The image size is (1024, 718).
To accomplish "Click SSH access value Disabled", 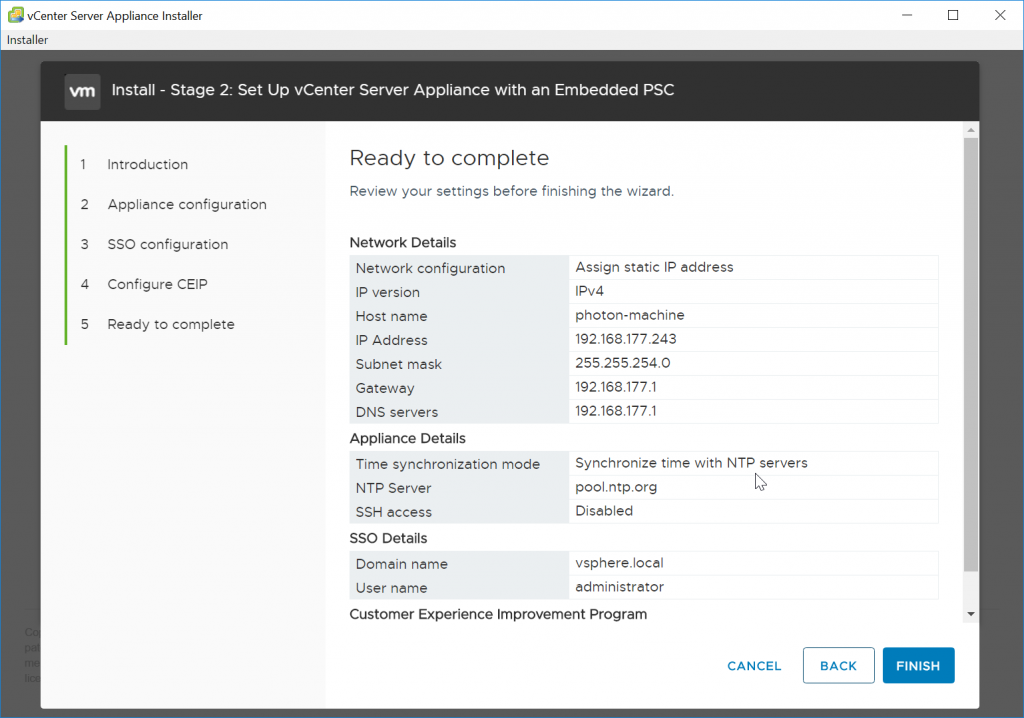I will [604, 511].
